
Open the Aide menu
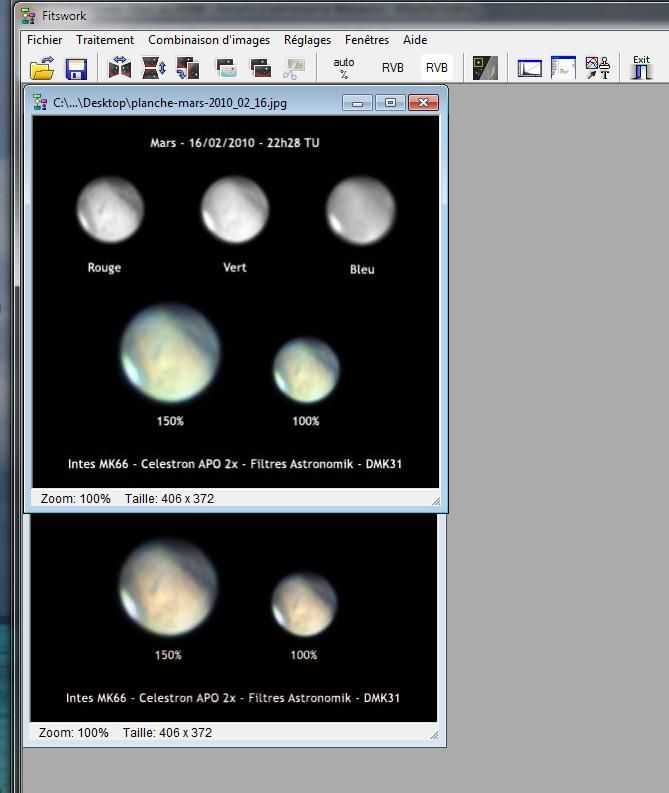(415, 40)
